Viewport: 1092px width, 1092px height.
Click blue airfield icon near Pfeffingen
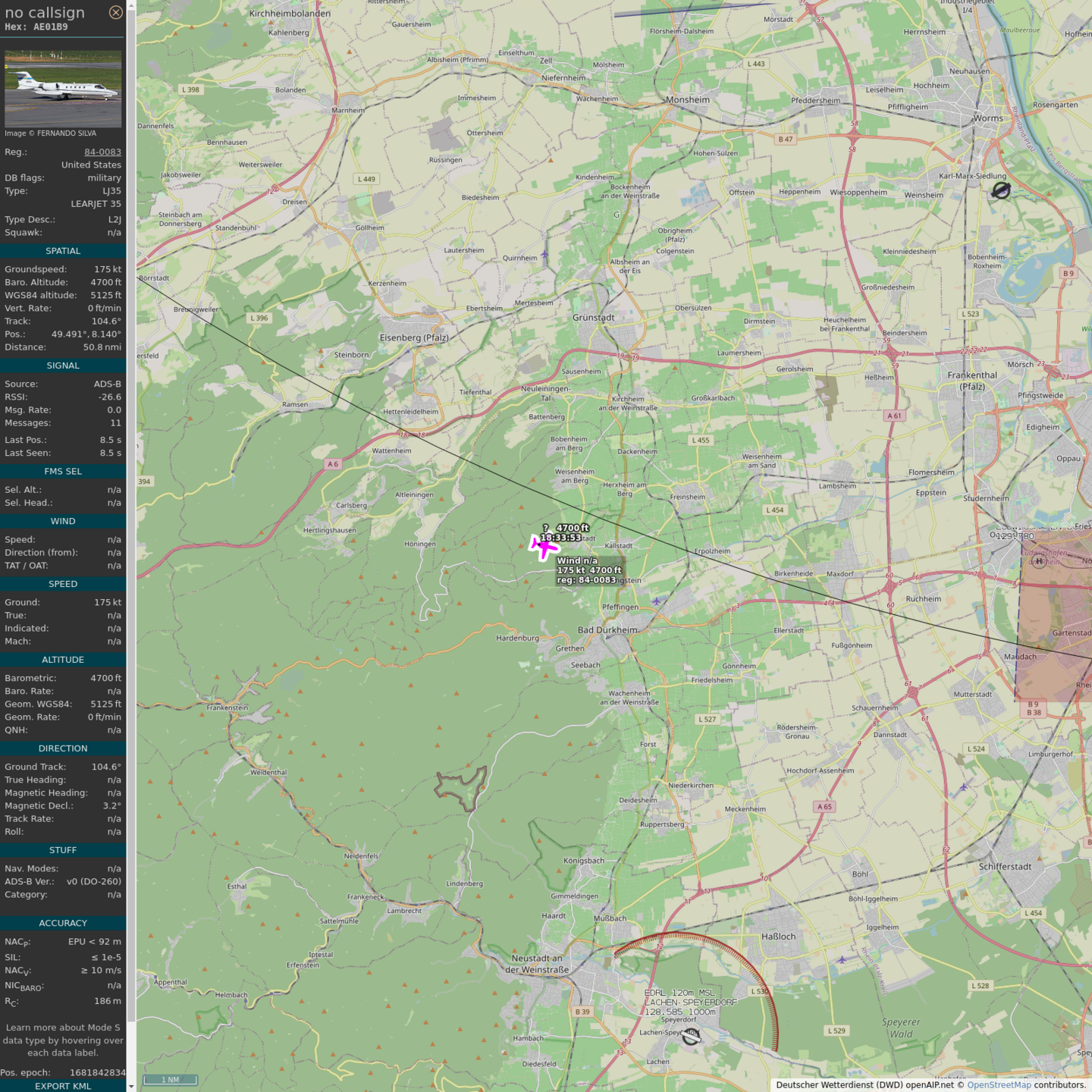pyautogui.click(x=656, y=601)
